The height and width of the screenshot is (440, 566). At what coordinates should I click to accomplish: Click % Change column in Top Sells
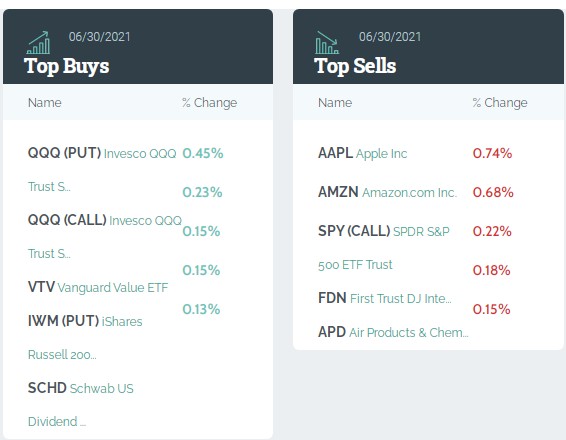[500, 103]
